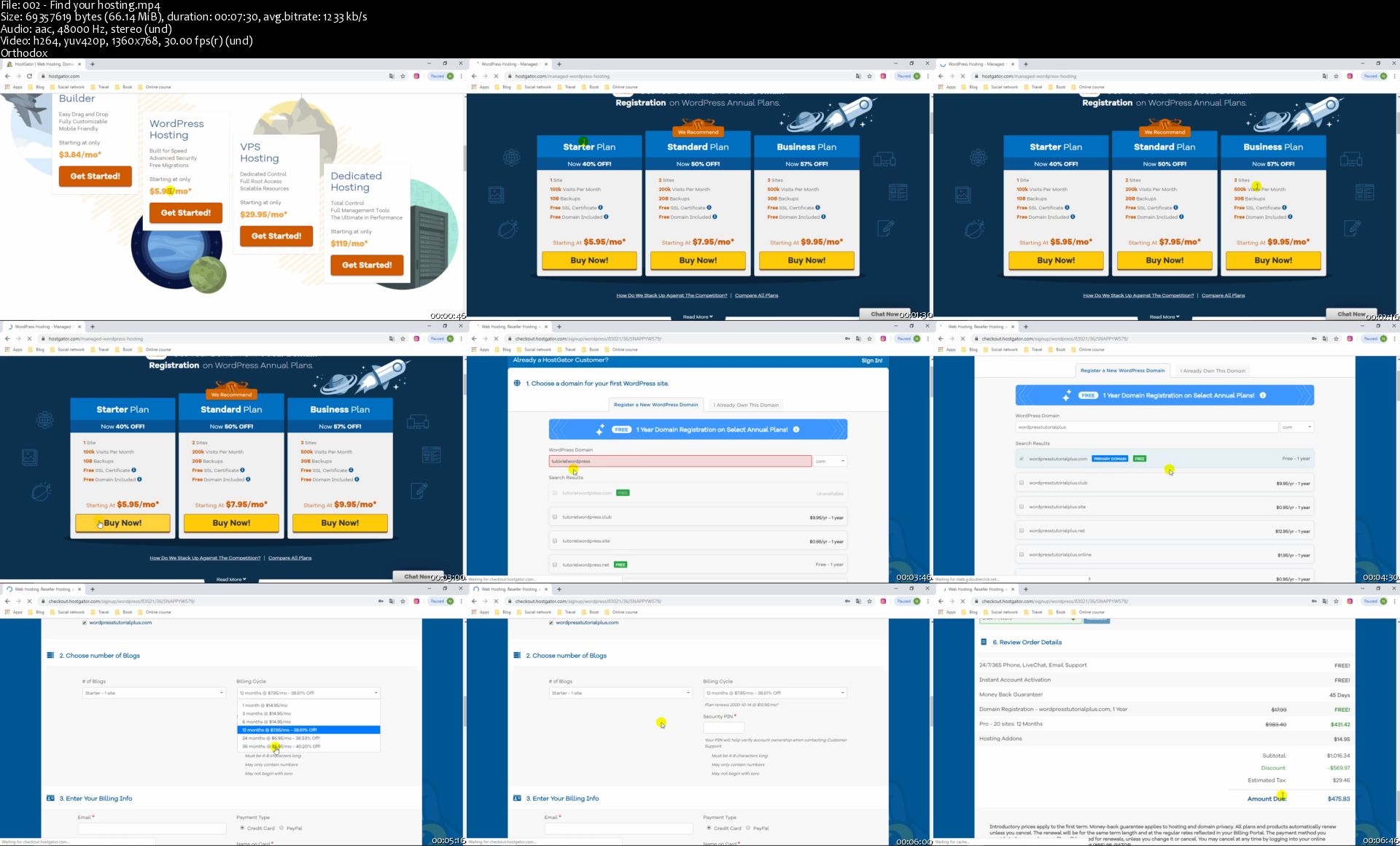This screenshot has width=1400, height=846.
Task: Click Starter Plan Buy Now in 00:03:00 frame
Action: 122,523
